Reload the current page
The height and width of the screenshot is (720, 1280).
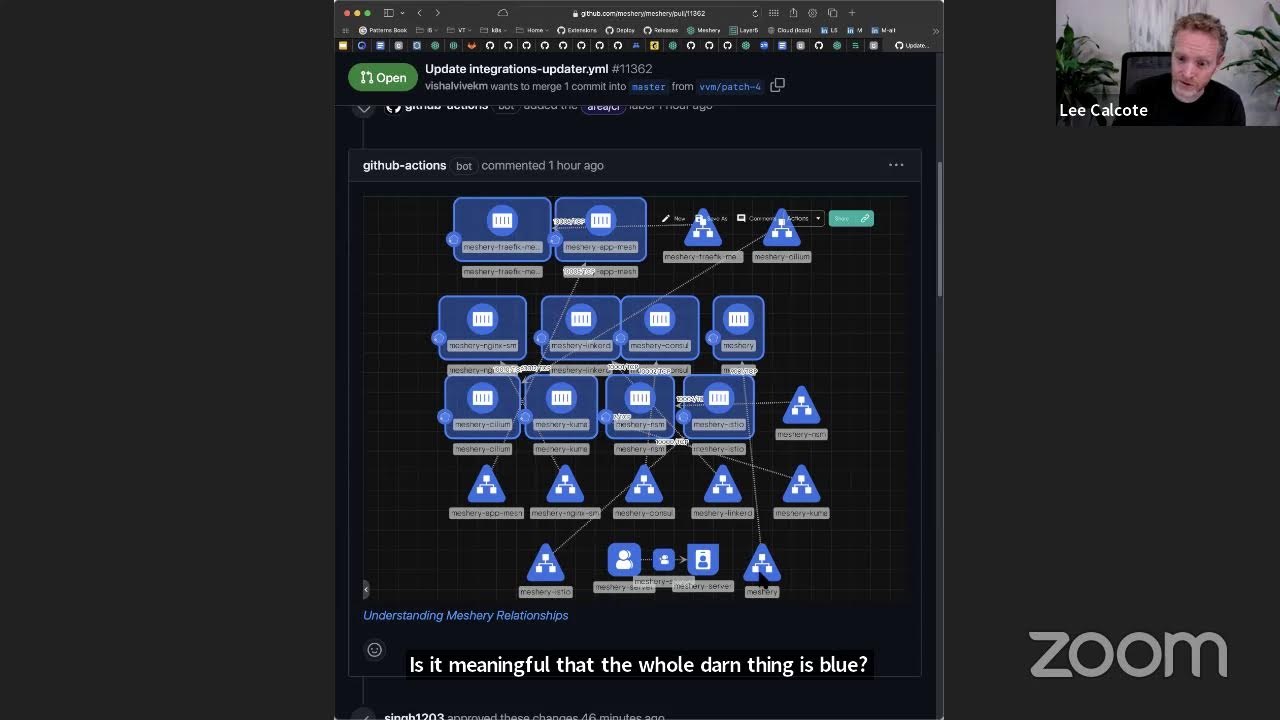click(755, 13)
